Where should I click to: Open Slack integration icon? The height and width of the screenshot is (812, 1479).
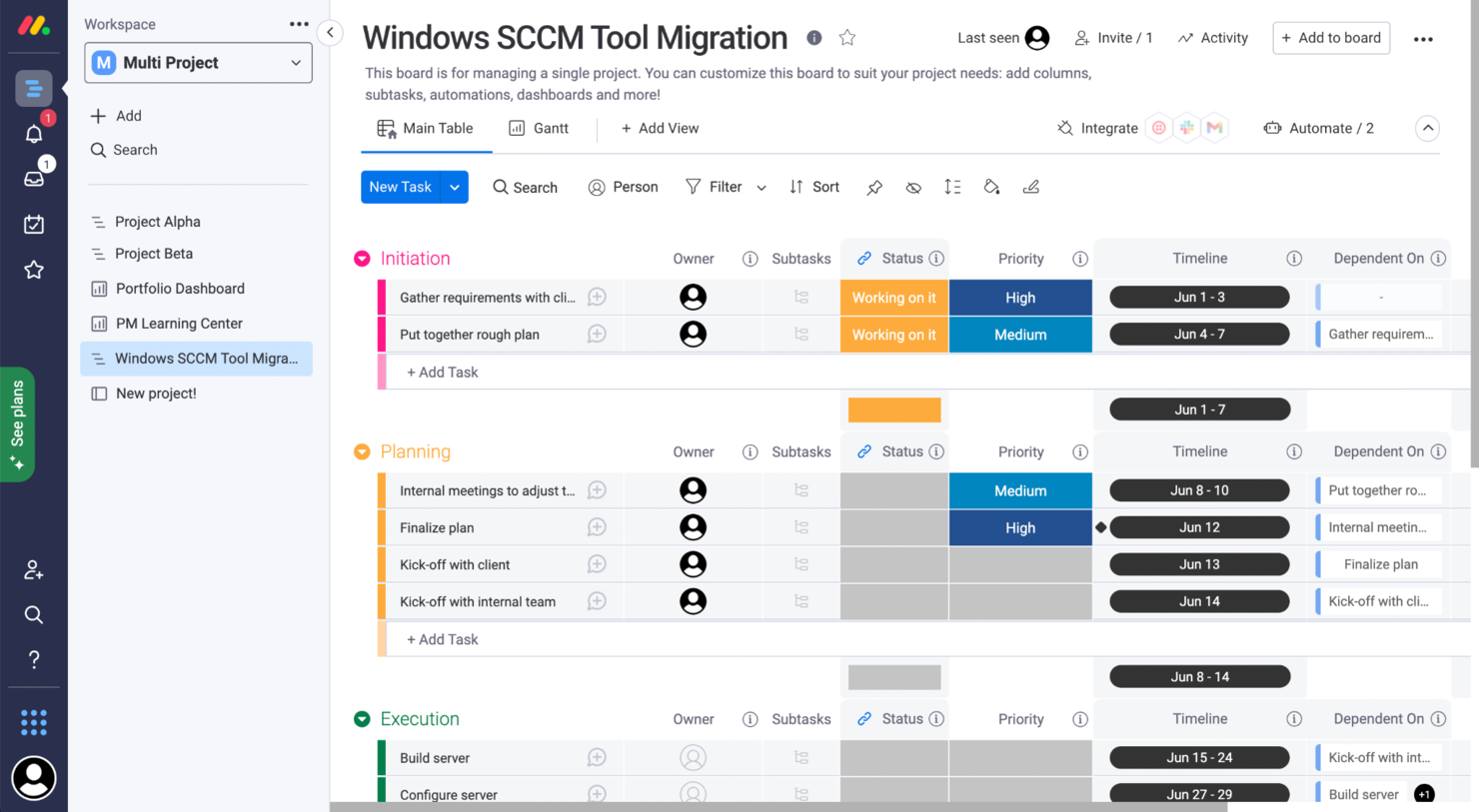(x=1186, y=128)
